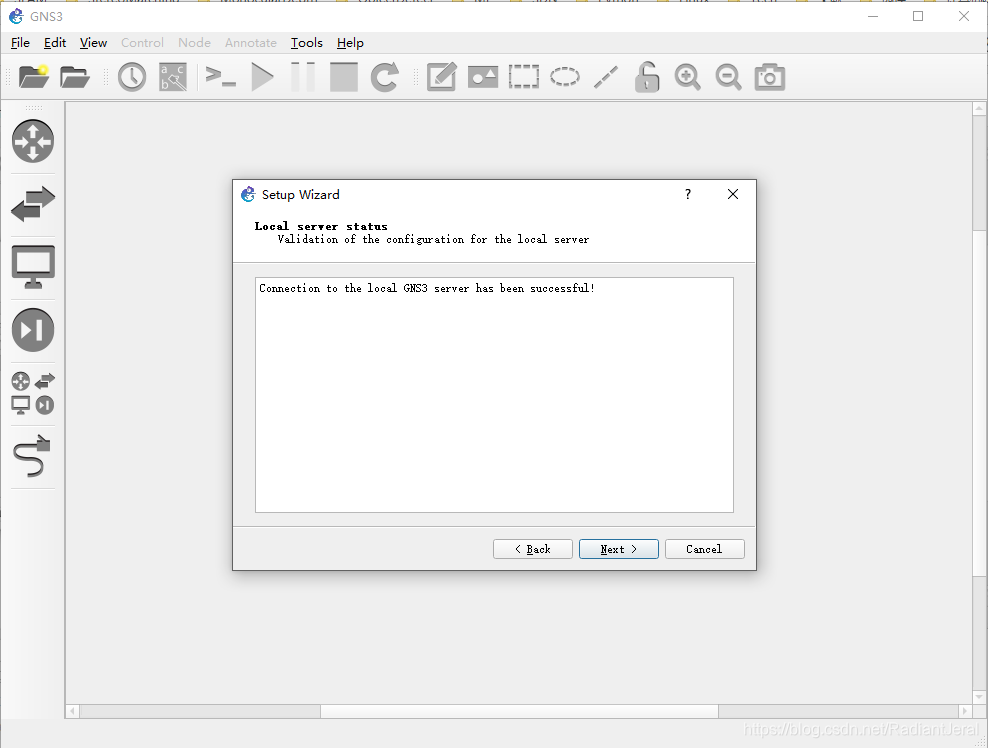The image size is (988, 748).
Task: Browse routers in the device sidebar
Action: pyautogui.click(x=33, y=141)
